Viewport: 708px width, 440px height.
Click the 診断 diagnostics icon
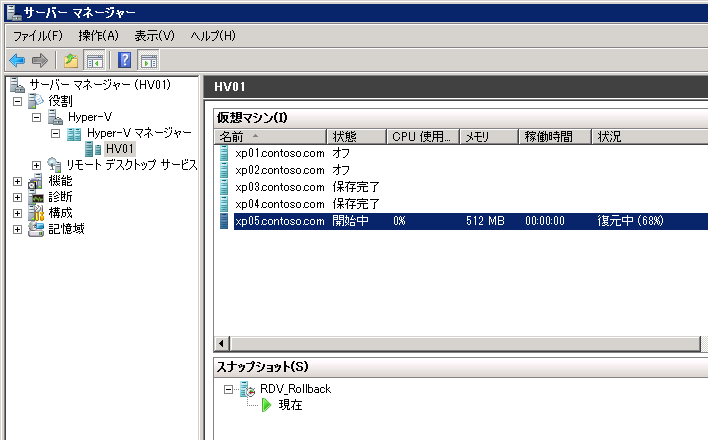click(36, 197)
